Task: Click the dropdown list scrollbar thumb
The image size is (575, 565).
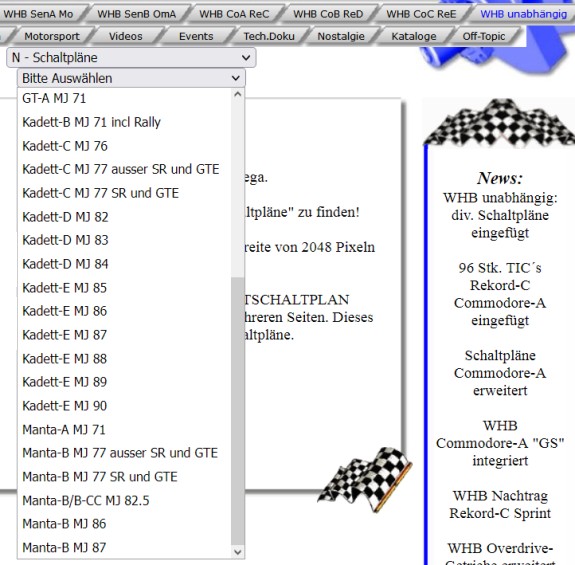Action: point(238,411)
